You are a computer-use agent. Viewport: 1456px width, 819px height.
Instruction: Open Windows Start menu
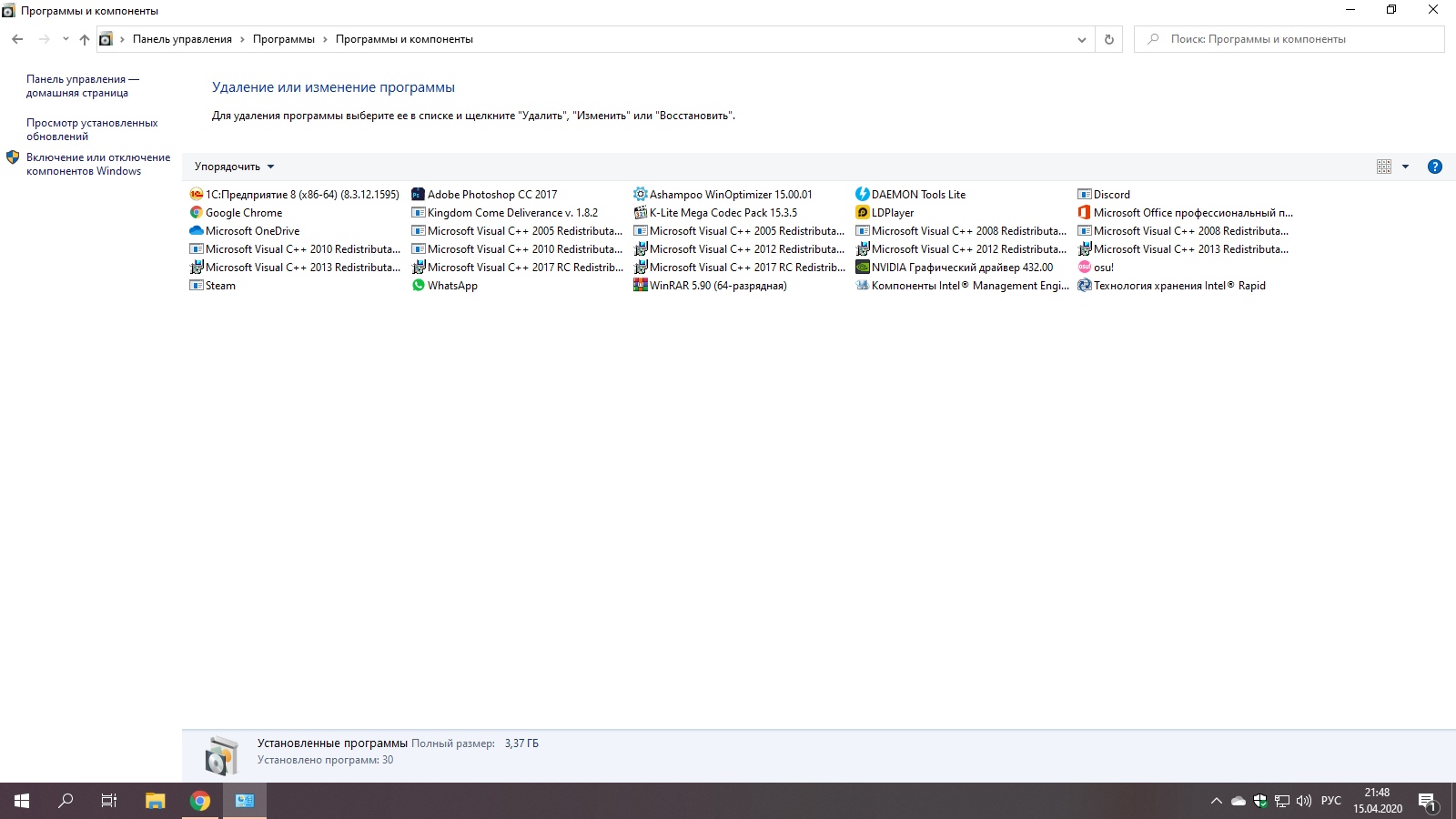coord(22,801)
